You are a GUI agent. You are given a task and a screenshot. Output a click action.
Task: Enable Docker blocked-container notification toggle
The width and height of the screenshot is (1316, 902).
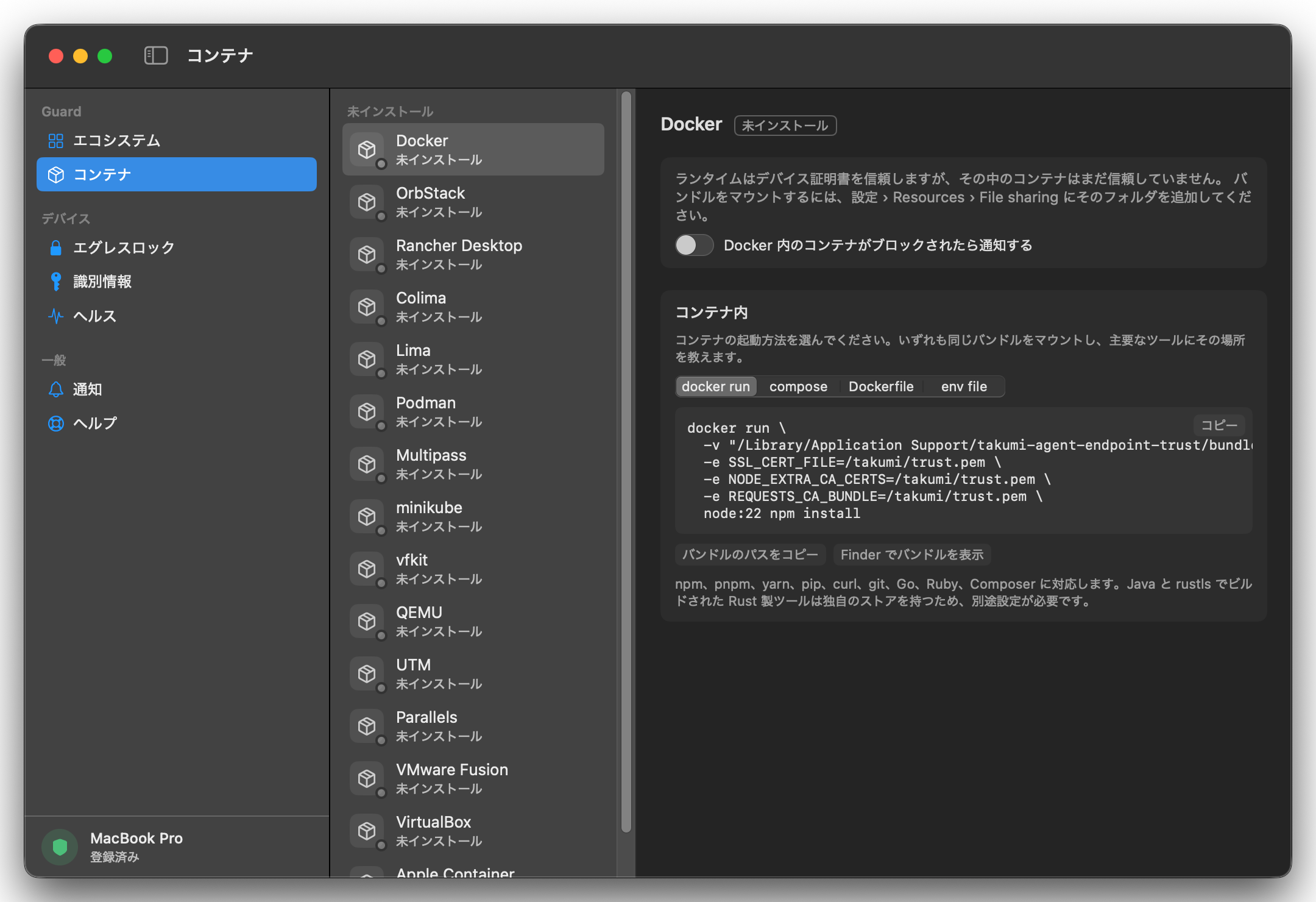pyautogui.click(x=694, y=245)
